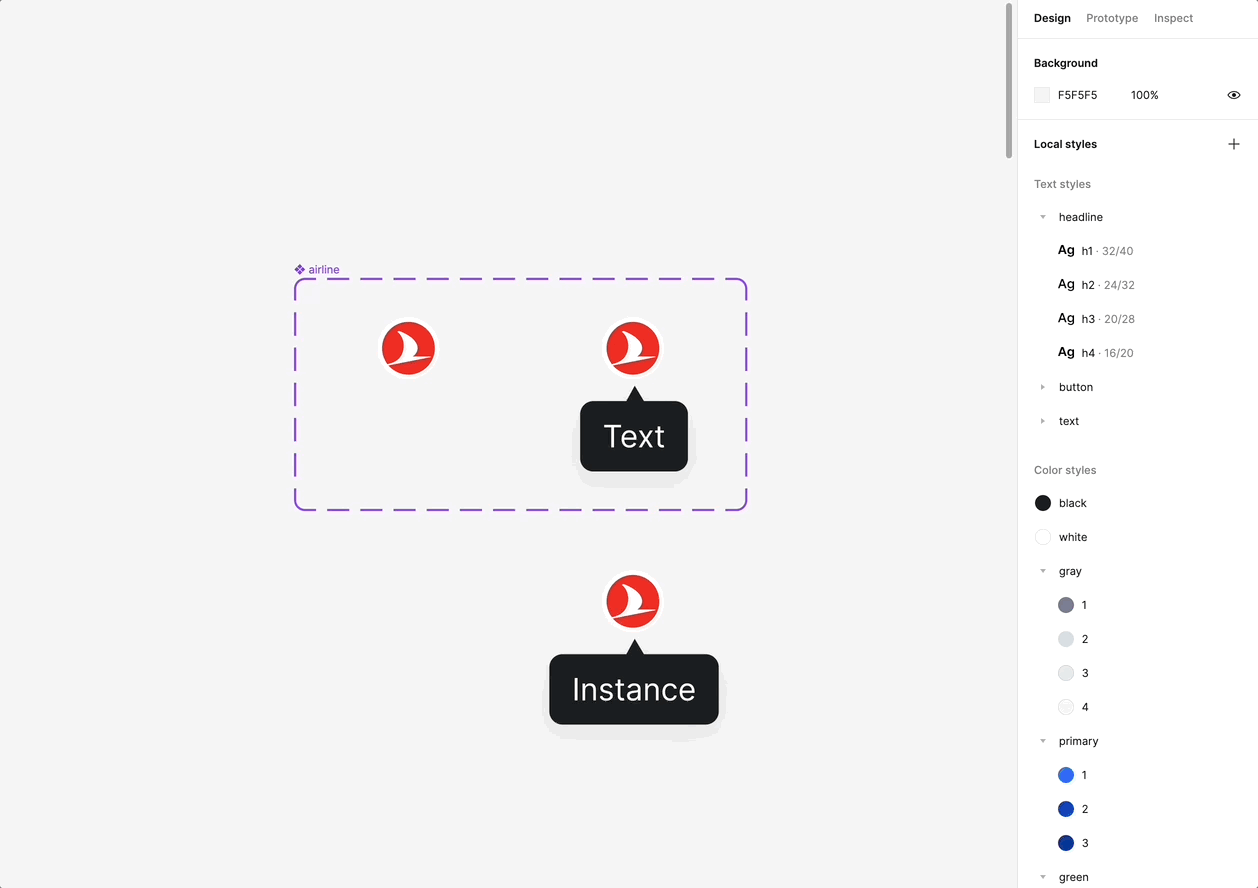Select the black color style swatch

click(1043, 503)
